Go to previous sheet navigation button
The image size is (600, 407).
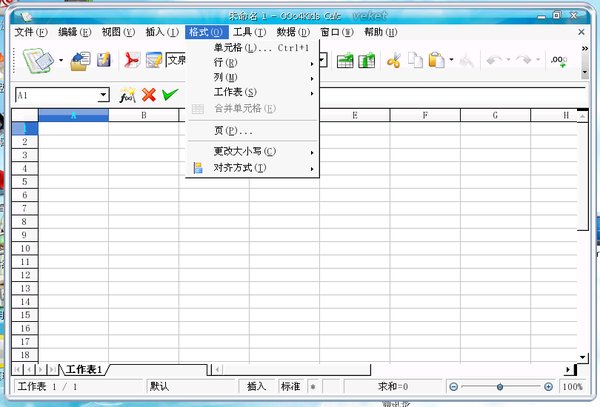coord(29,370)
